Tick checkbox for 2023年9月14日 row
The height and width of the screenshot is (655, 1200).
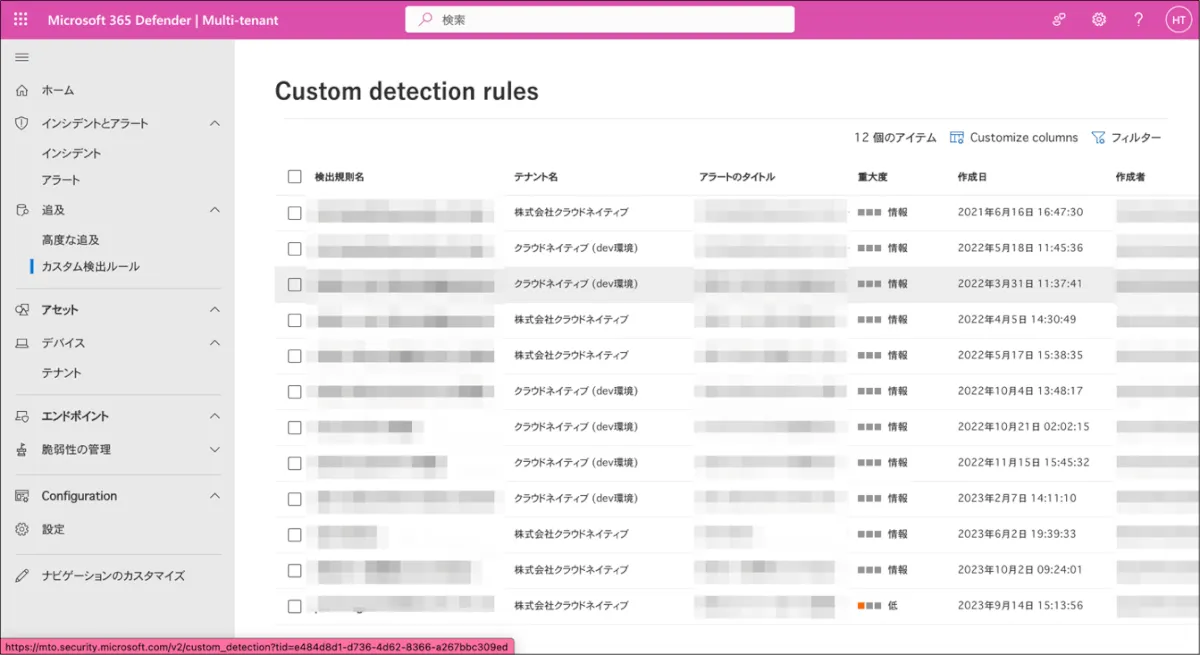[x=294, y=606]
